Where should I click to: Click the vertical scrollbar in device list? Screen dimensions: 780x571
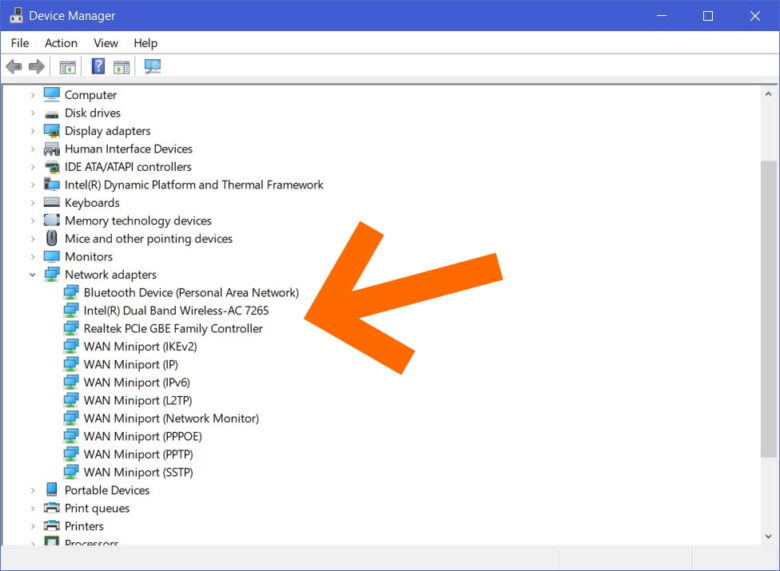pyautogui.click(x=768, y=300)
